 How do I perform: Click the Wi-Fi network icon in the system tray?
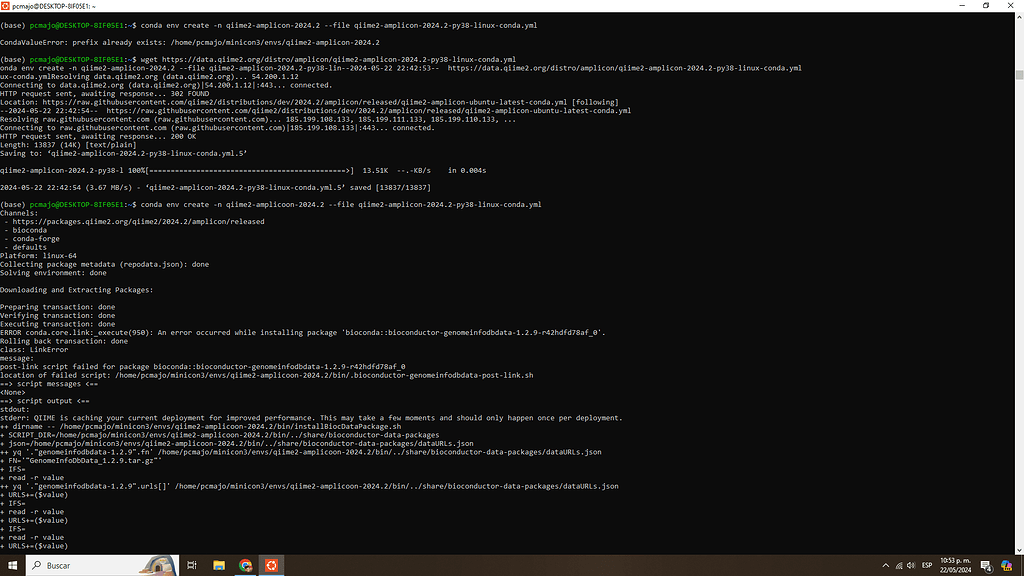click(898, 565)
